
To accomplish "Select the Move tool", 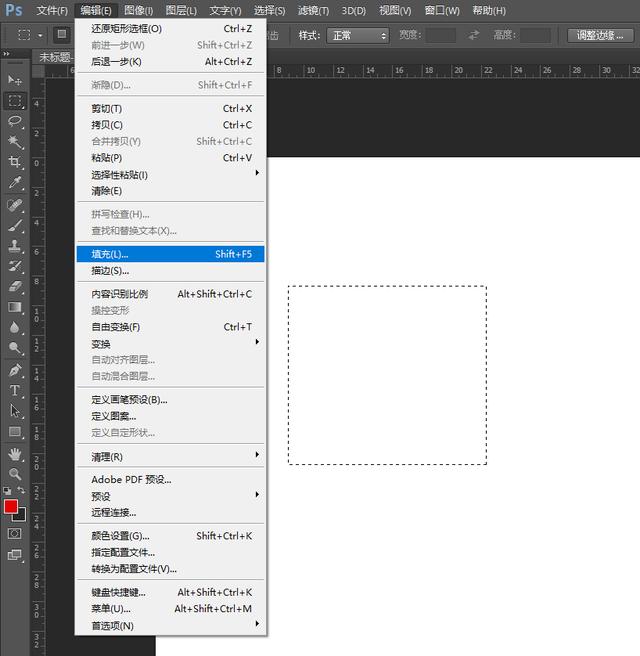I will (15, 79).
